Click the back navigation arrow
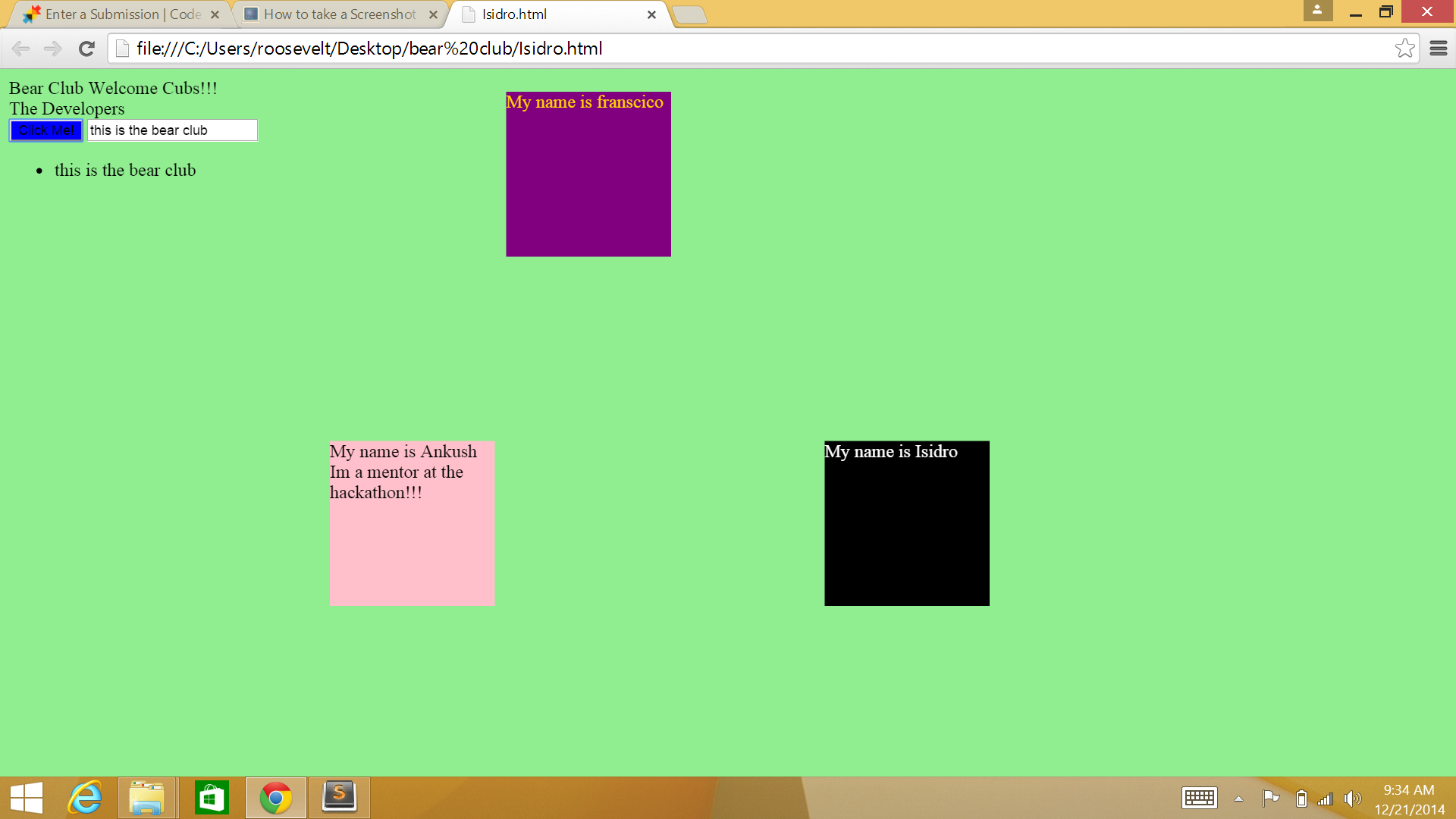 pos(20,49)
